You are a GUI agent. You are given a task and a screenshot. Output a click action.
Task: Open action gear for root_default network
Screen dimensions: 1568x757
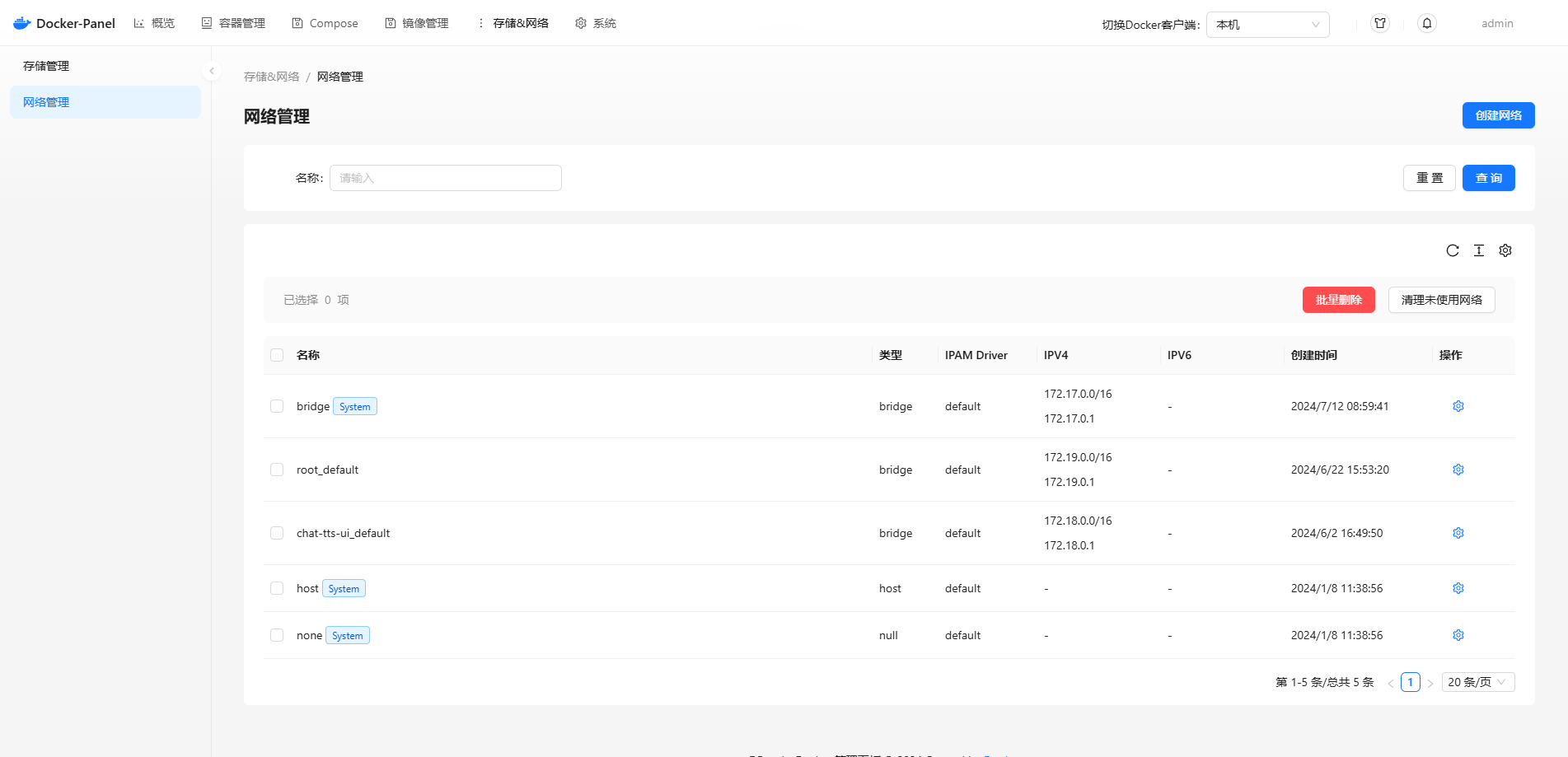tap(1458, 470)
